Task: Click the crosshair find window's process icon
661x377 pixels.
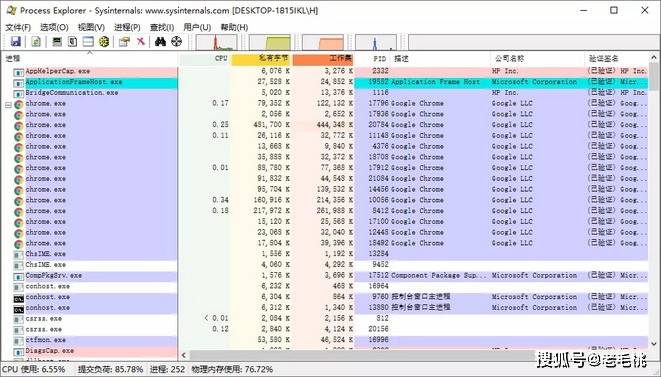Action: coord(177,41)
